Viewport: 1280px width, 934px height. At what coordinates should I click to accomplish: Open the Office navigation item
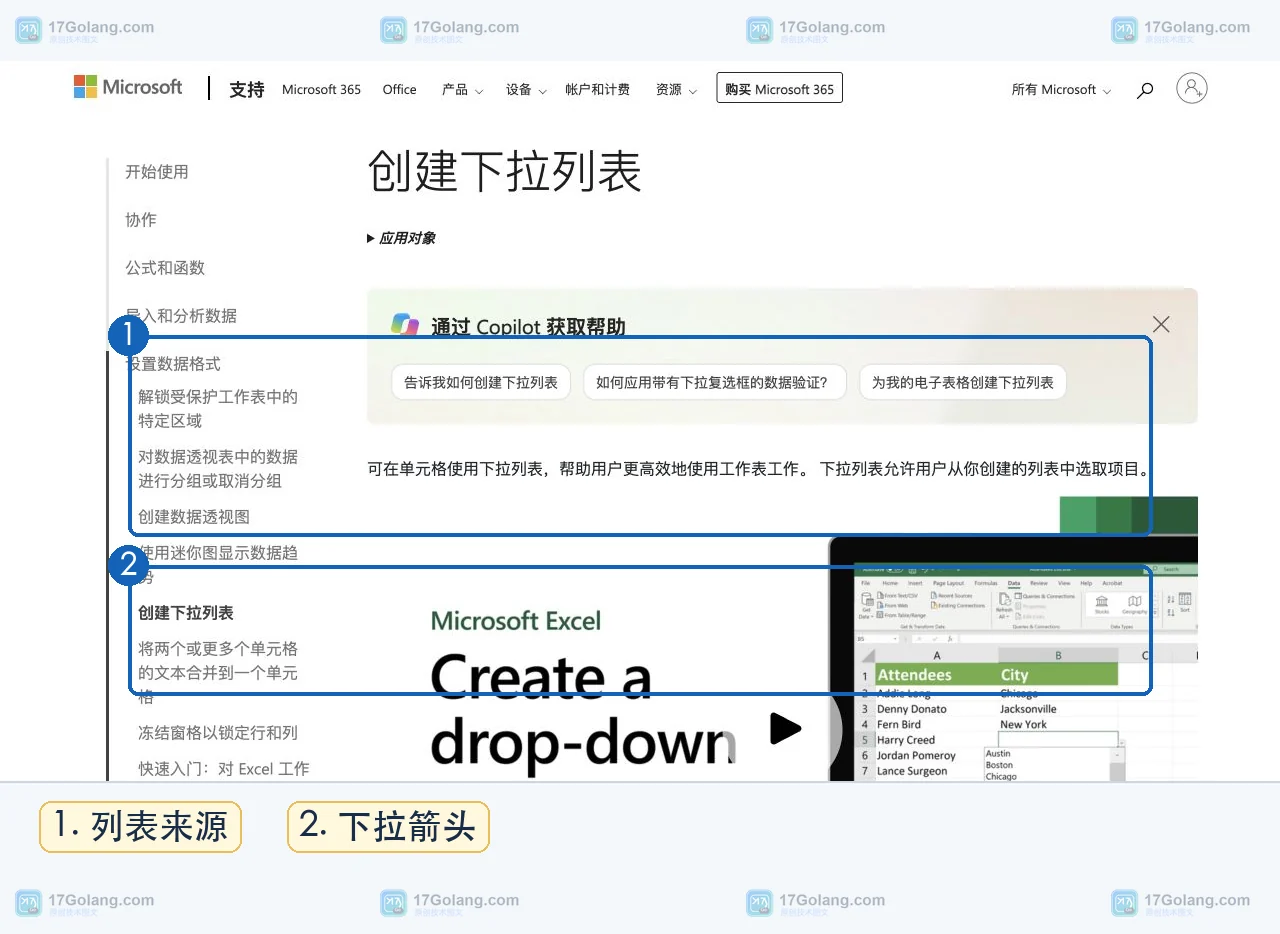399,89
